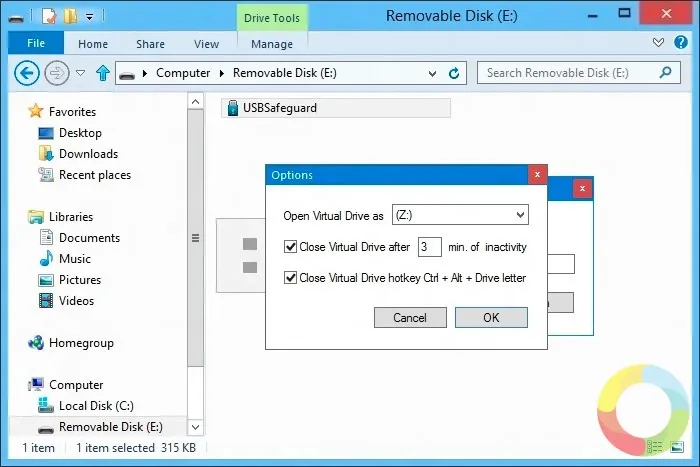The height and width of the screenshot is (467, 700).
Task: Open the File menu
Action: (36, 43)
